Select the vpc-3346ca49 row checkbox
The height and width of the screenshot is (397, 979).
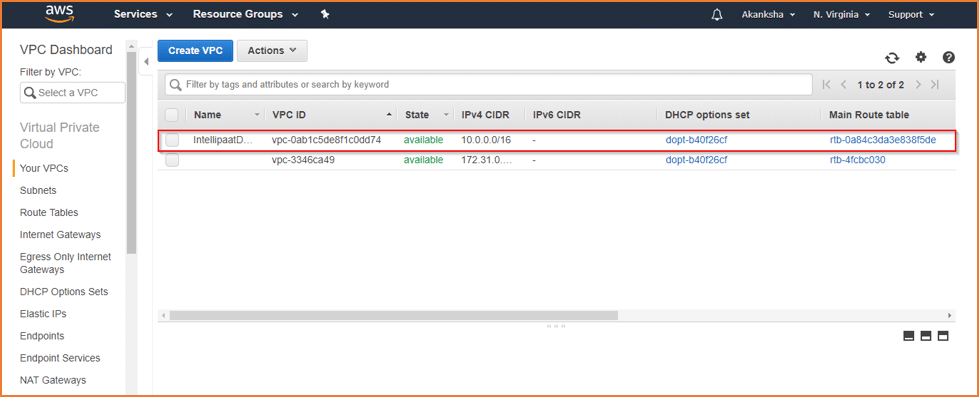tap(172, 160)
